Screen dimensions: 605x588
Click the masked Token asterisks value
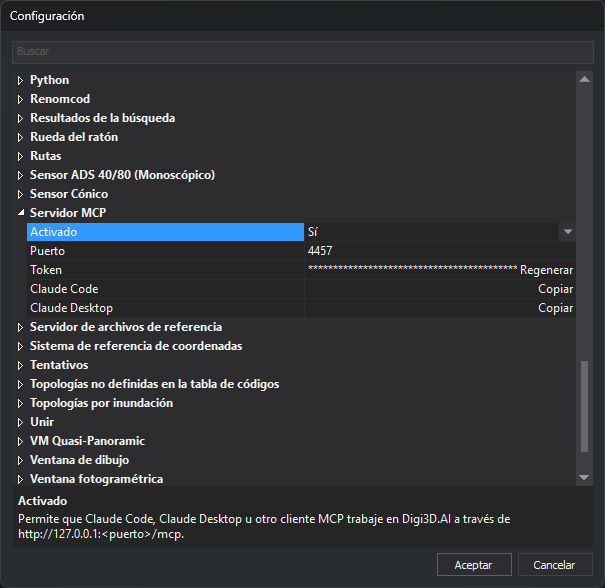coord(412,269)
